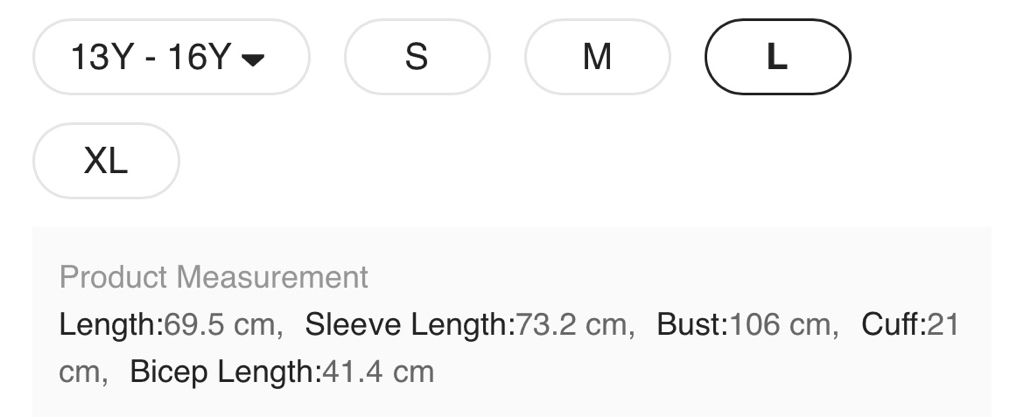The width and height of the screenshot is (1024, 417).
Task: Click the "13Y - 16Y" label text
Action: point(150,57)
